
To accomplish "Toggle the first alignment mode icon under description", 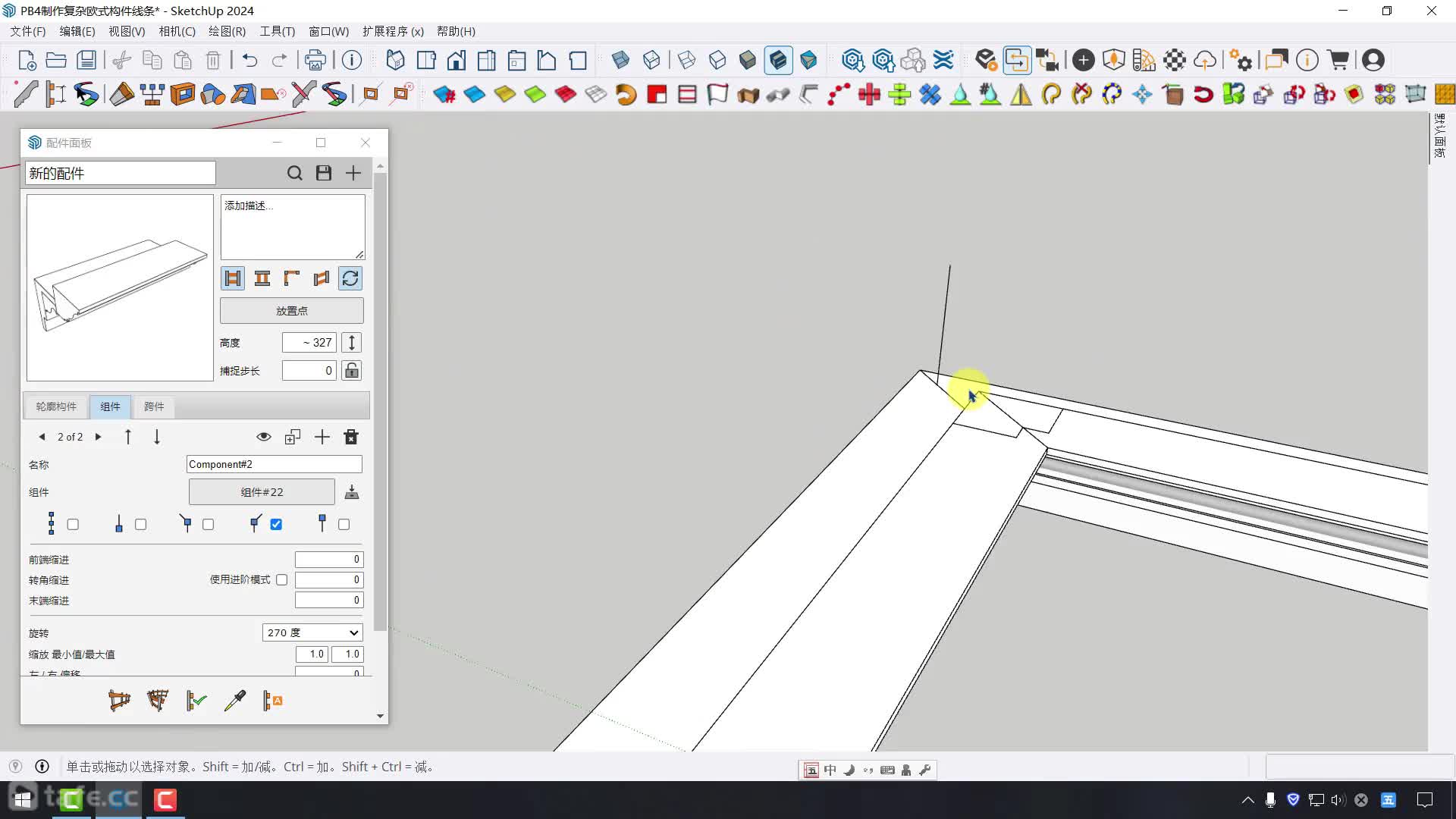I will point(233,278).
